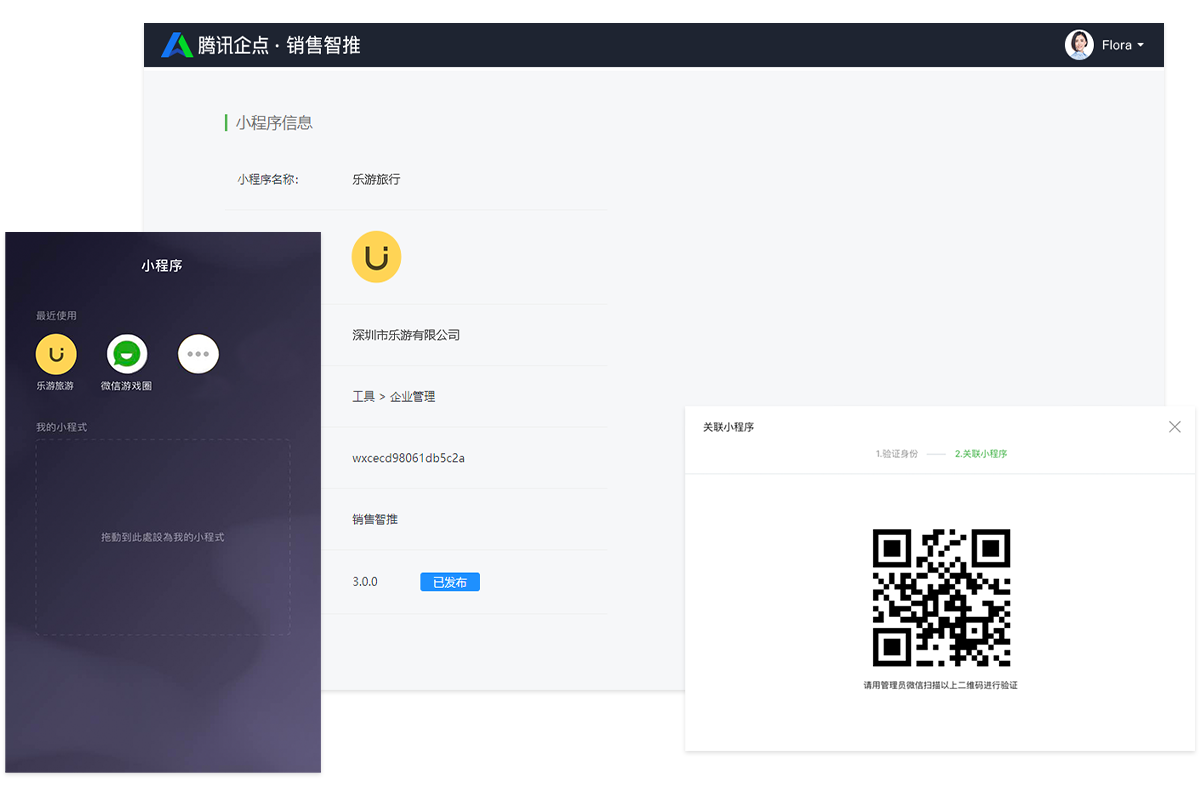The width and height of the screenshot is (1200, 800).
Task: Click the 拖動到此處設為我的小程式 drop area
Action: coord(163,537)
